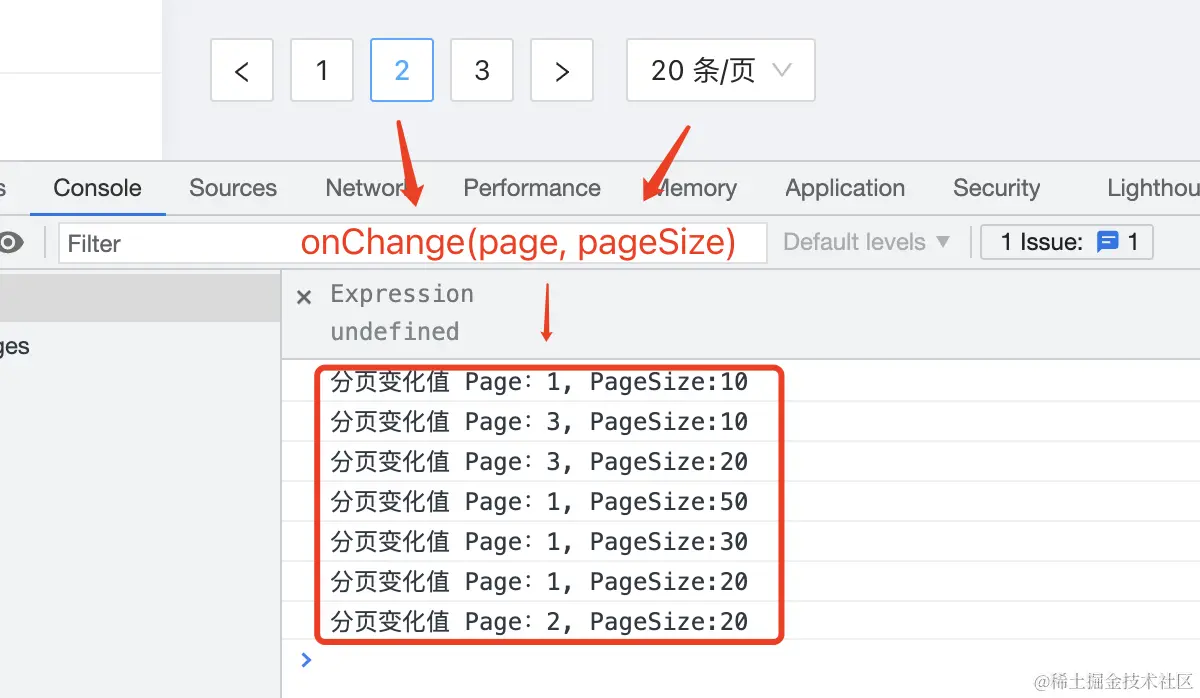This screenshot has width=1200, height=698.
Task: Switch to the Console tab
Action: [x=97, y=188]
